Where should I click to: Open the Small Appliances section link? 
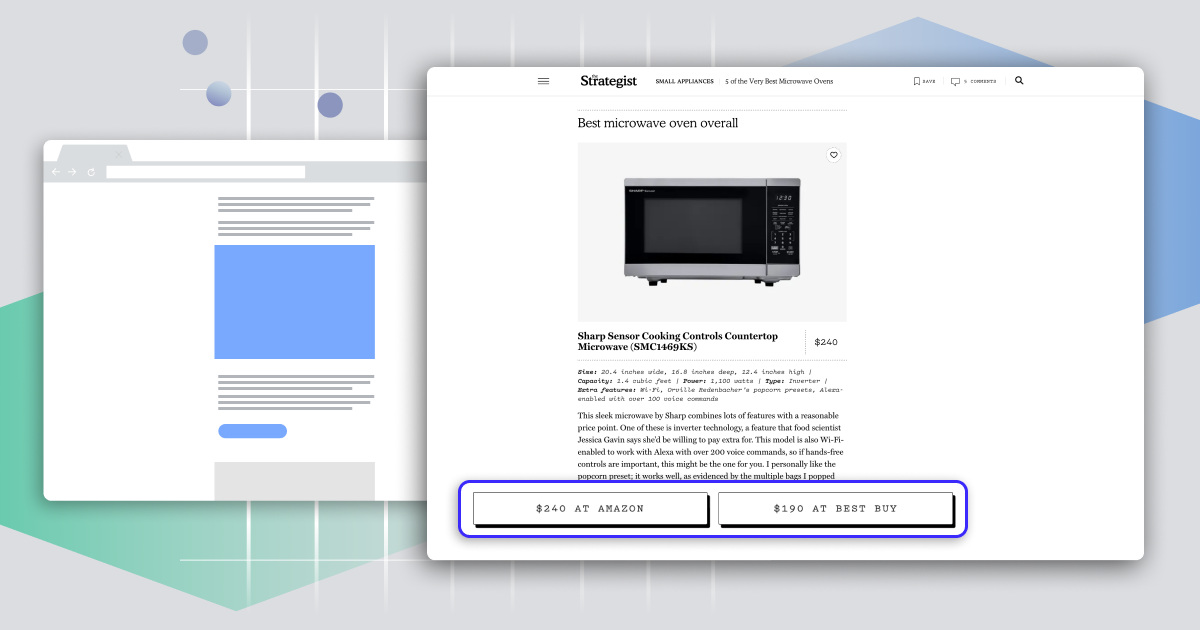pos(684,81)
